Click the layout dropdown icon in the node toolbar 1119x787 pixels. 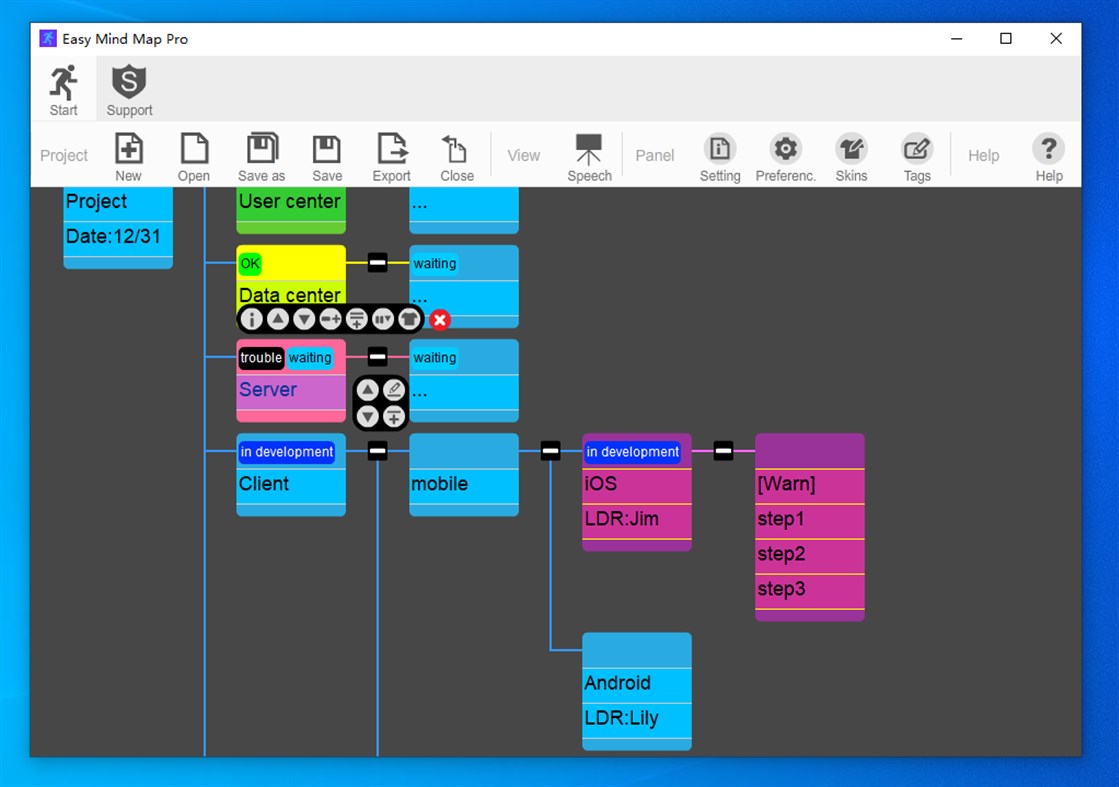[x=382, y=318]
